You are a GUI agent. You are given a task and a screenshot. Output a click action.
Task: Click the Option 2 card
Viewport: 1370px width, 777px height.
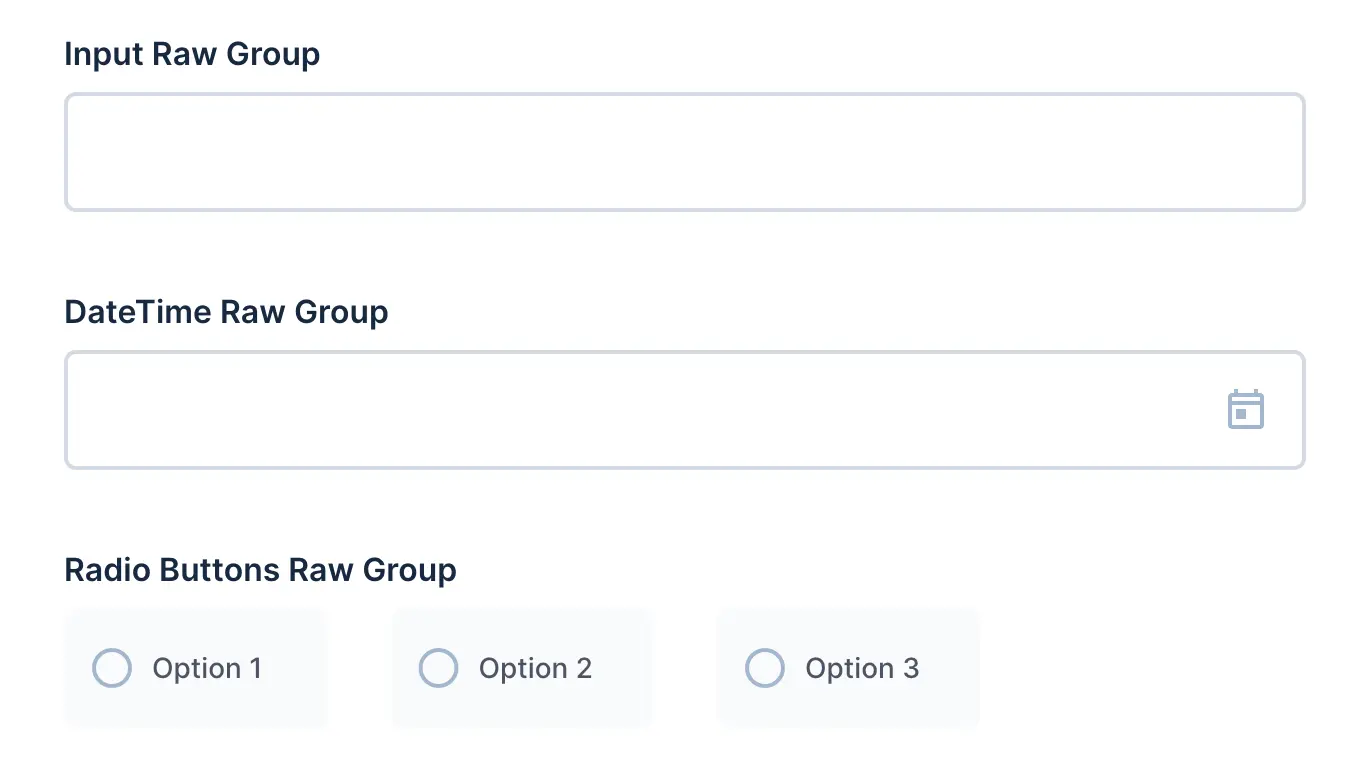coord(521,668)
